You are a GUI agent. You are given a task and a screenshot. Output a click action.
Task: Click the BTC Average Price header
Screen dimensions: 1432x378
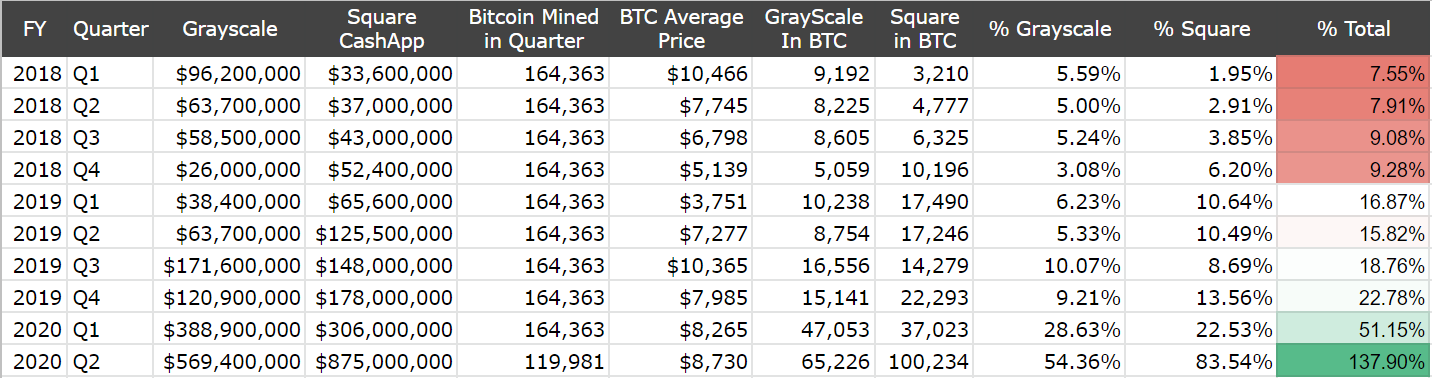(x=681, y=29)
